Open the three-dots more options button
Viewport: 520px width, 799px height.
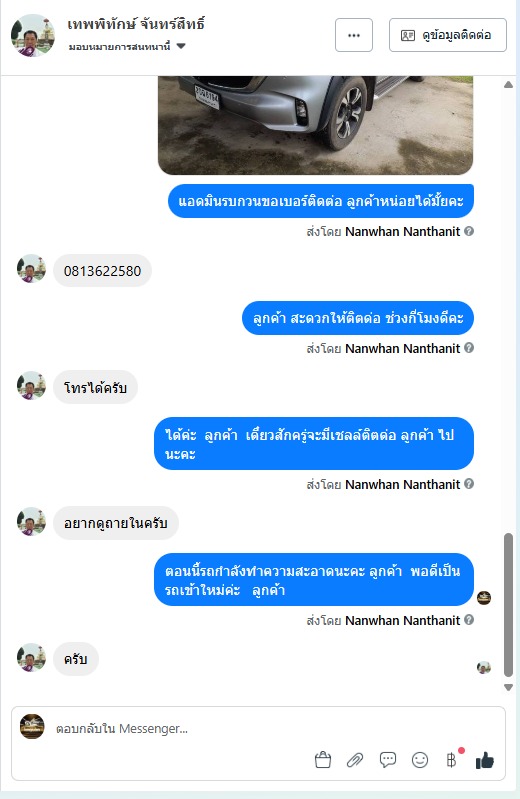click(354, 35)
